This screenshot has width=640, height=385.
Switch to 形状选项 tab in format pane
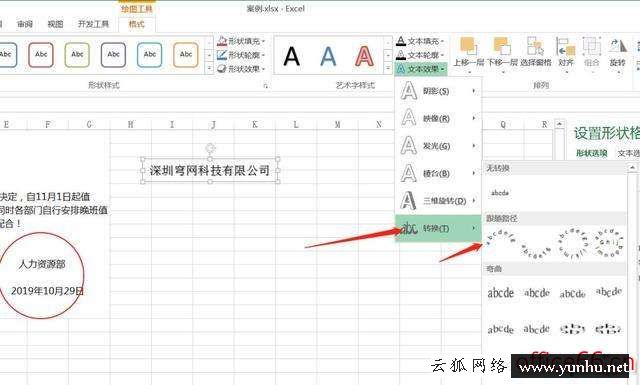[x=591, y=153]
